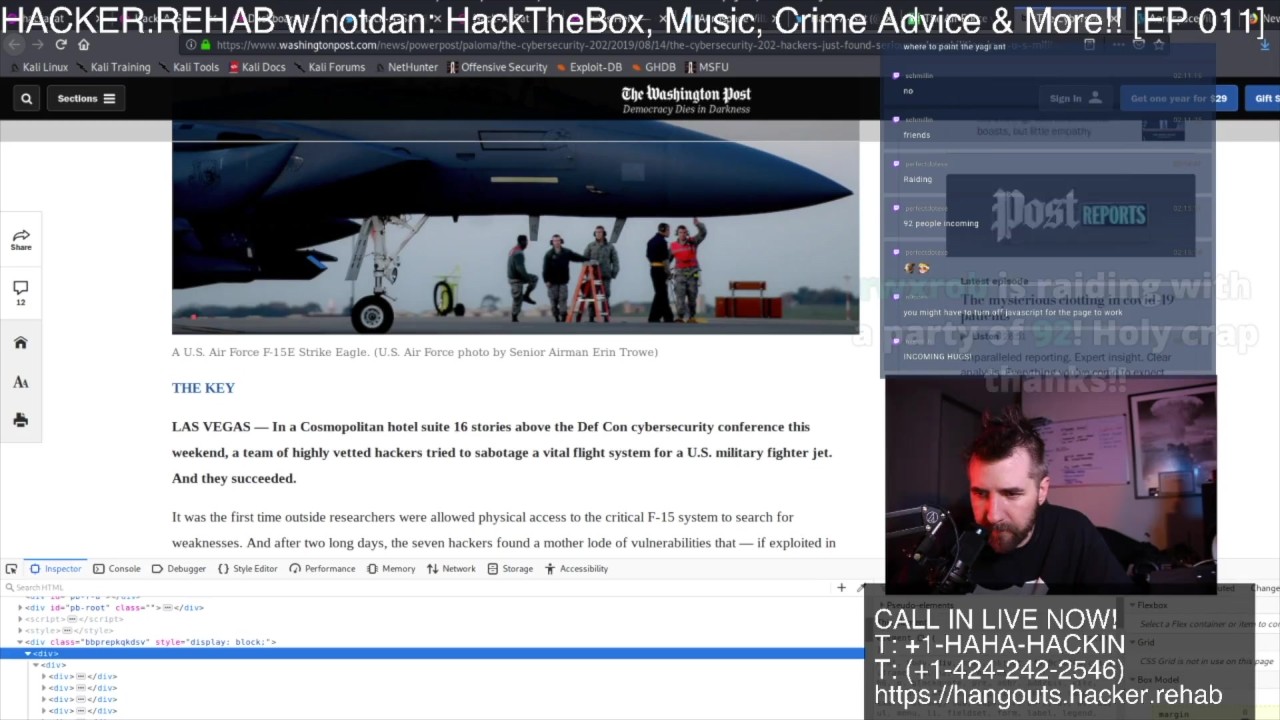Switch to the Debugger tab
The image size is (1280, 720).
click(179, 569)
